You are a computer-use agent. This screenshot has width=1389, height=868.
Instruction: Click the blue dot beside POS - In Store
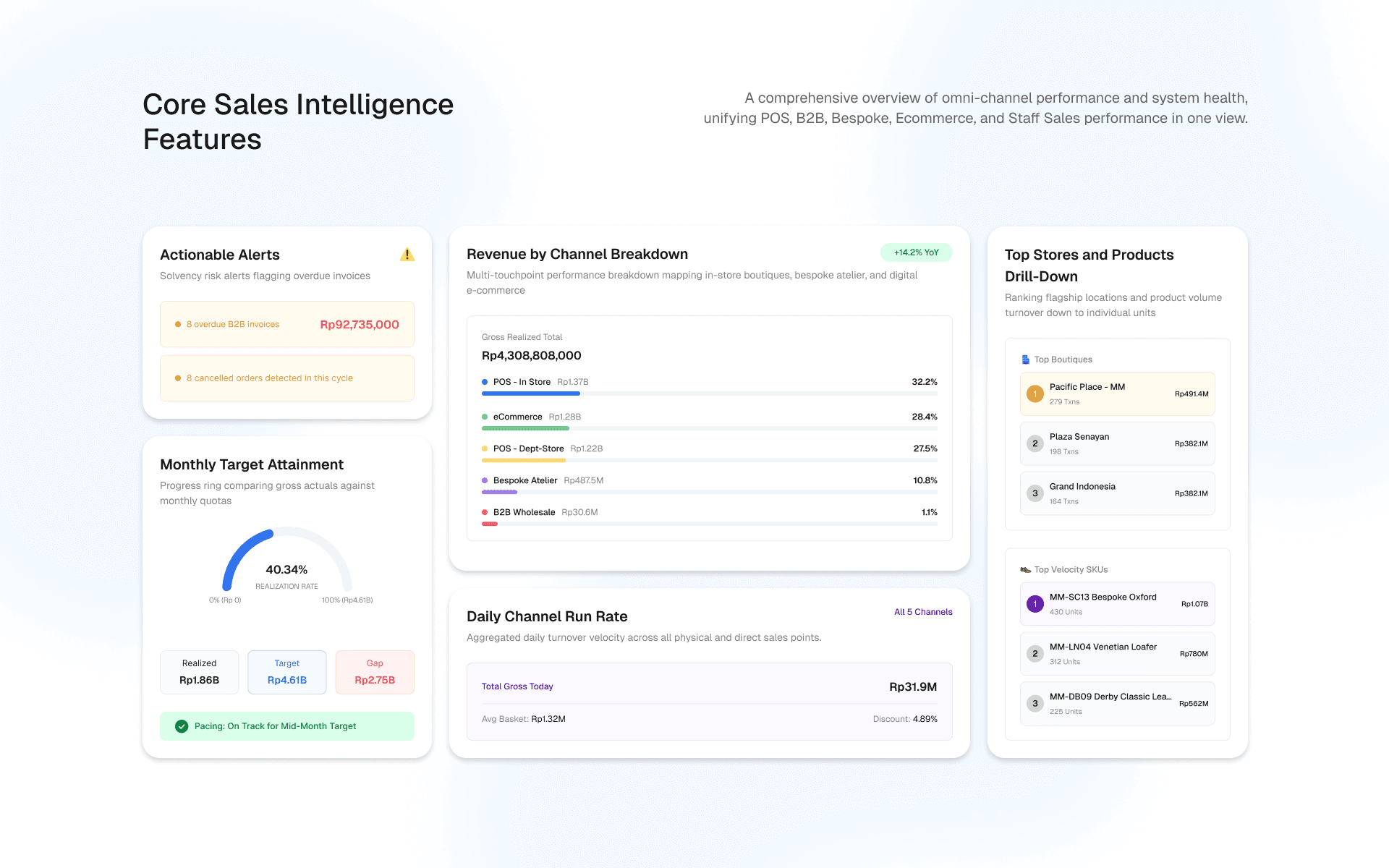485,382
